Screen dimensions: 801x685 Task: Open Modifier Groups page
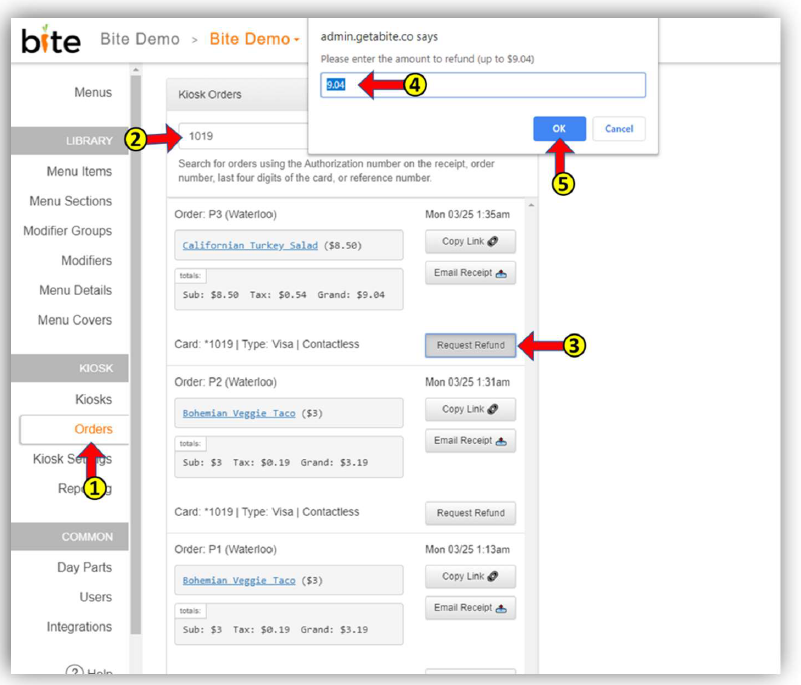68,231
